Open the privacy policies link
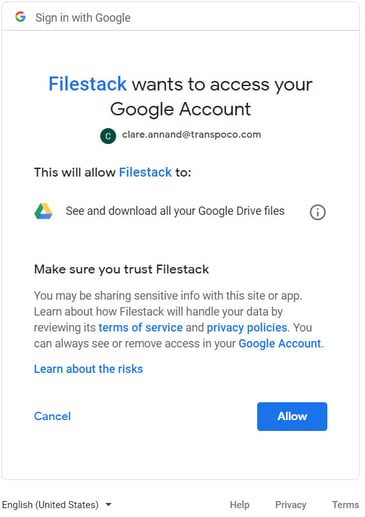365x517 pixels. click(247, 327)
